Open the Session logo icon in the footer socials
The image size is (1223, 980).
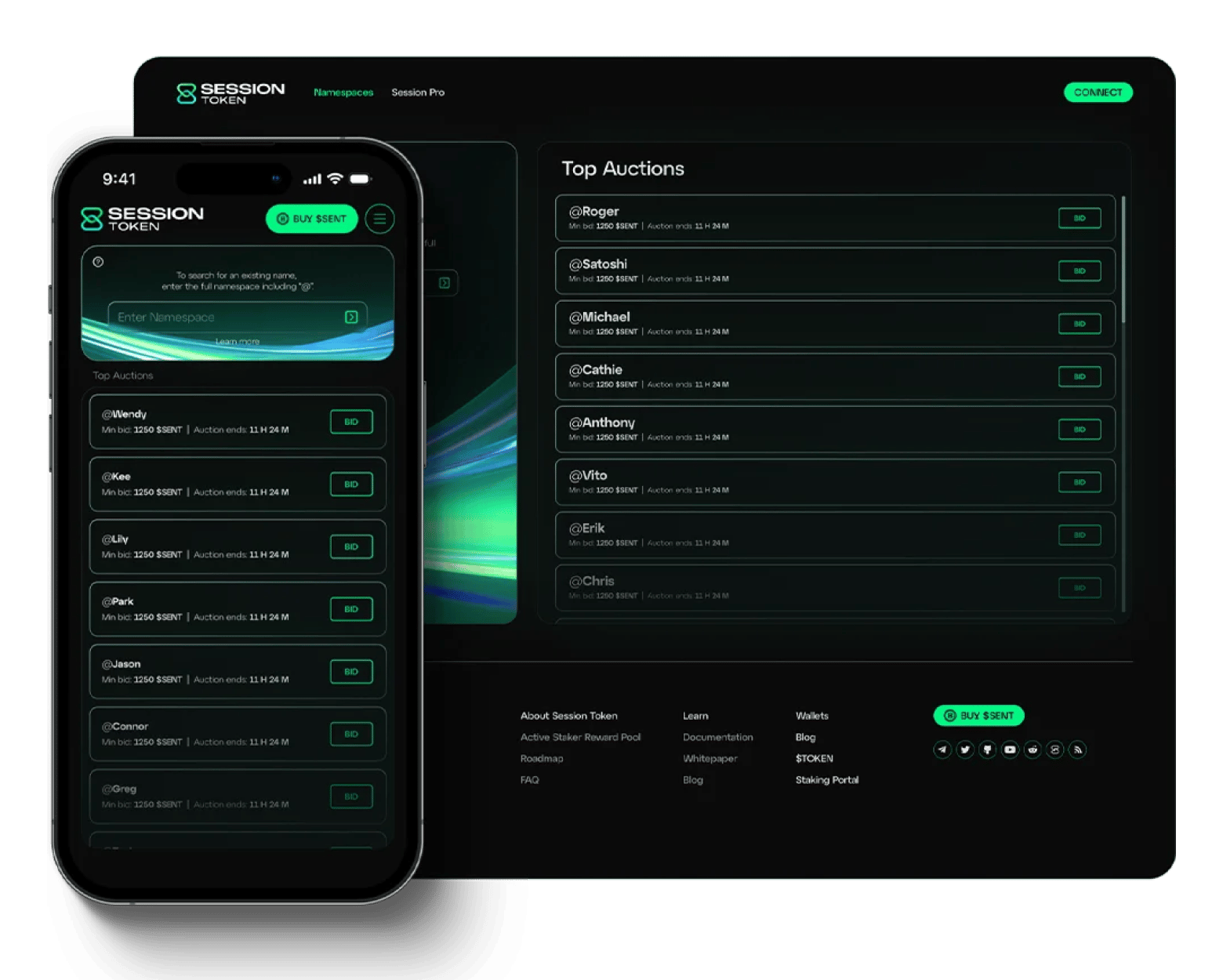point(1055,750)
